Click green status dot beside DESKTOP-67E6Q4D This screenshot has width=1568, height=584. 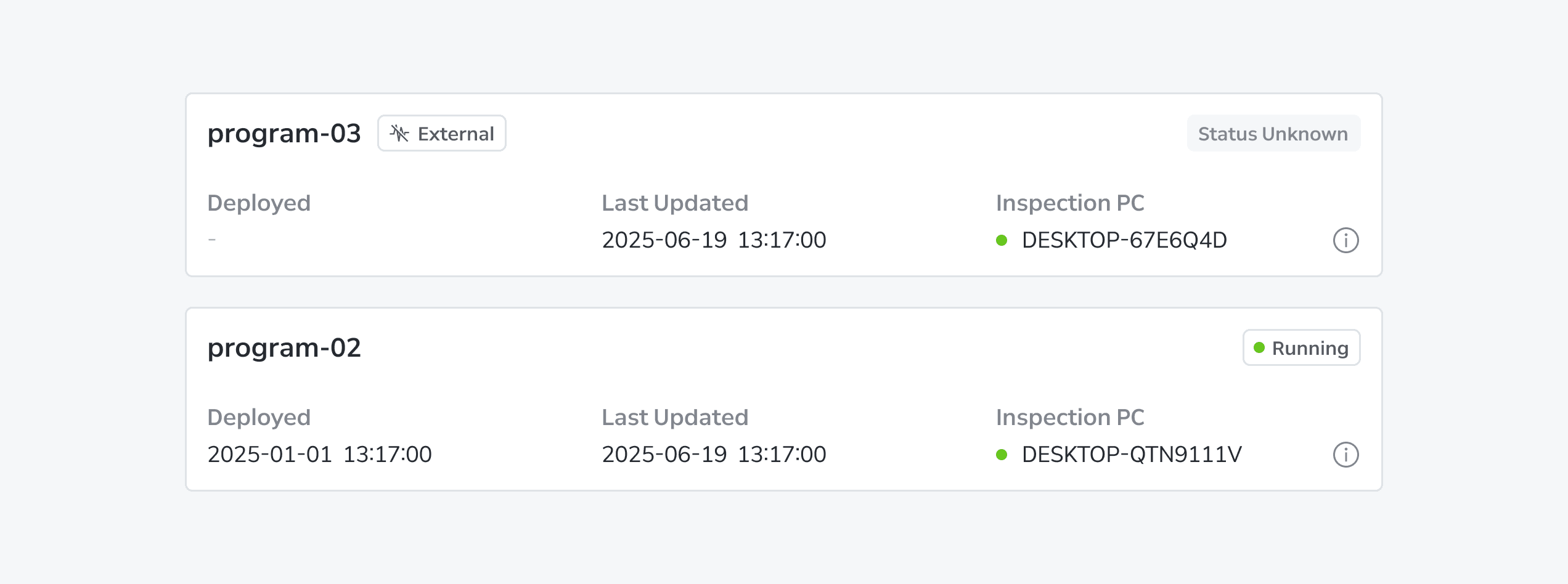1002,240
